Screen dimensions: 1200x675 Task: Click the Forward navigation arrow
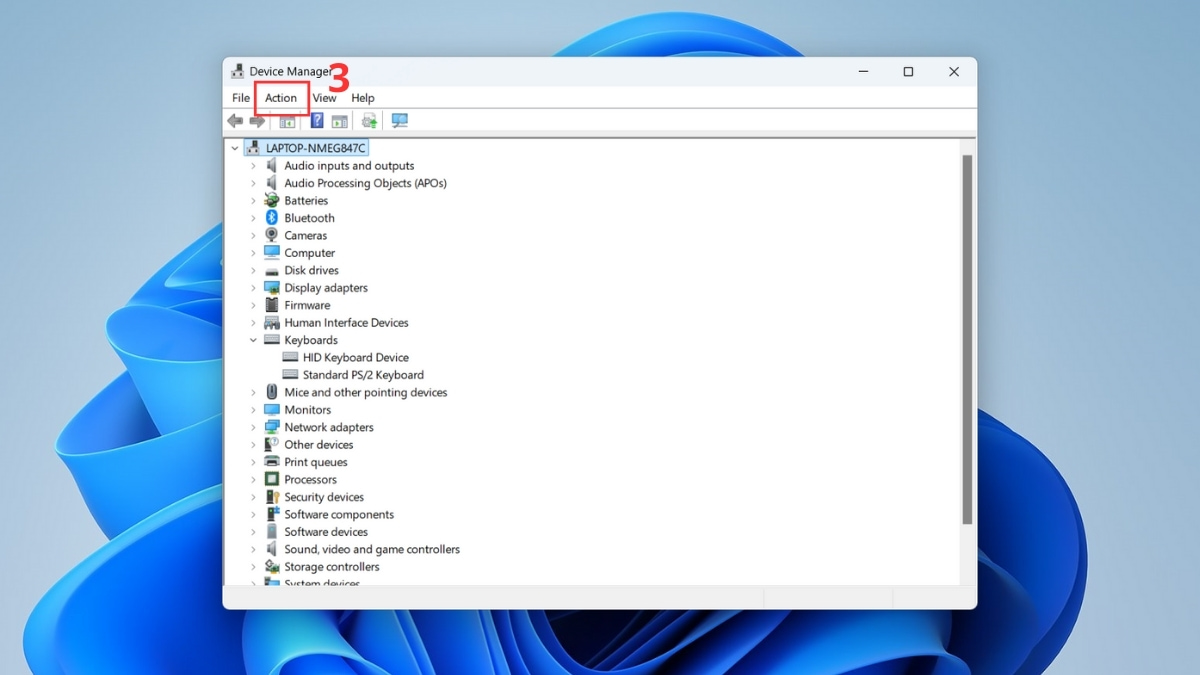tap(257, 120)
